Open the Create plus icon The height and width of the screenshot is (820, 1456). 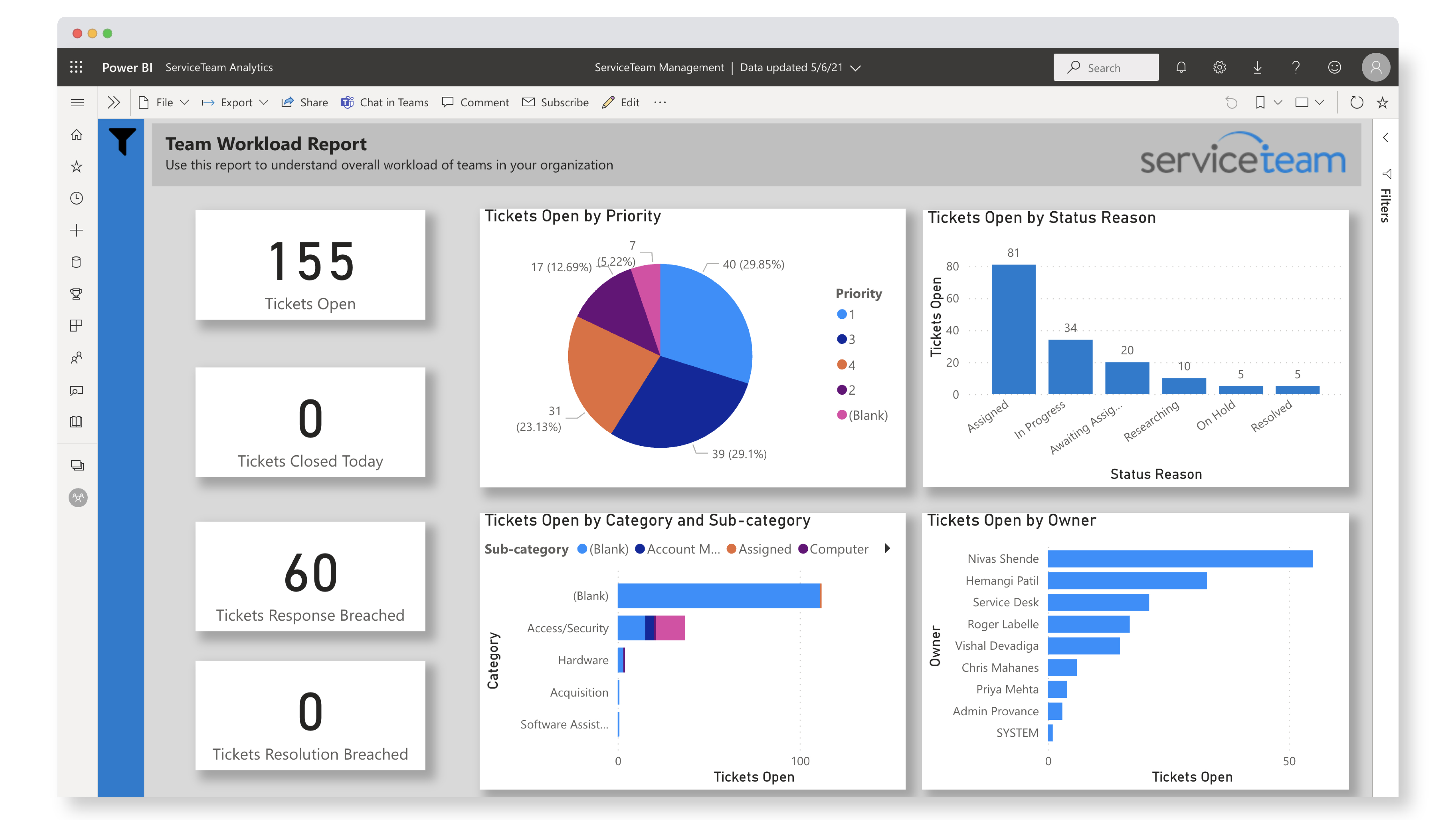pyautogui.click(x=77, y=230)
